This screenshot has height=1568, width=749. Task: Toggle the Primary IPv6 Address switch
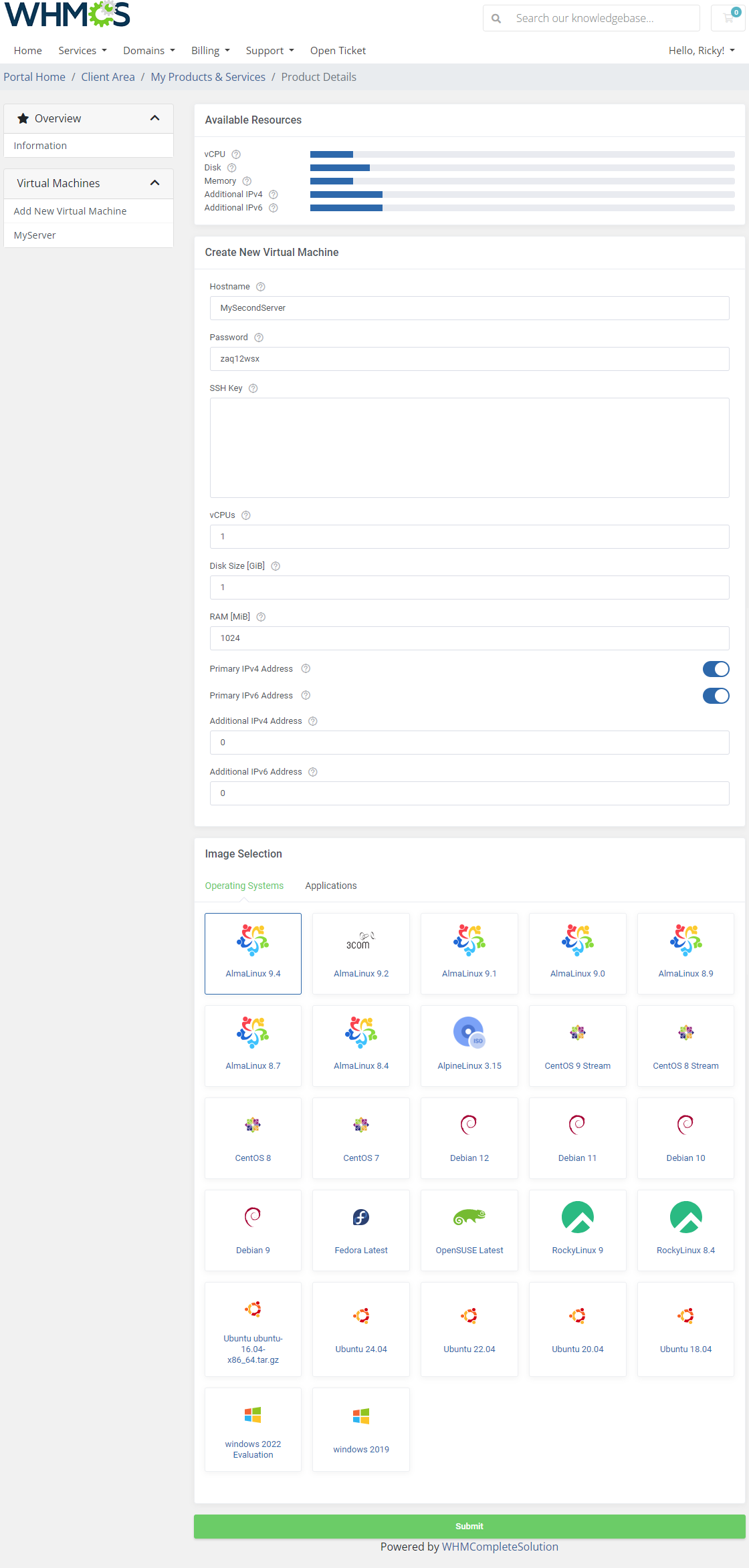pos(716,696)
